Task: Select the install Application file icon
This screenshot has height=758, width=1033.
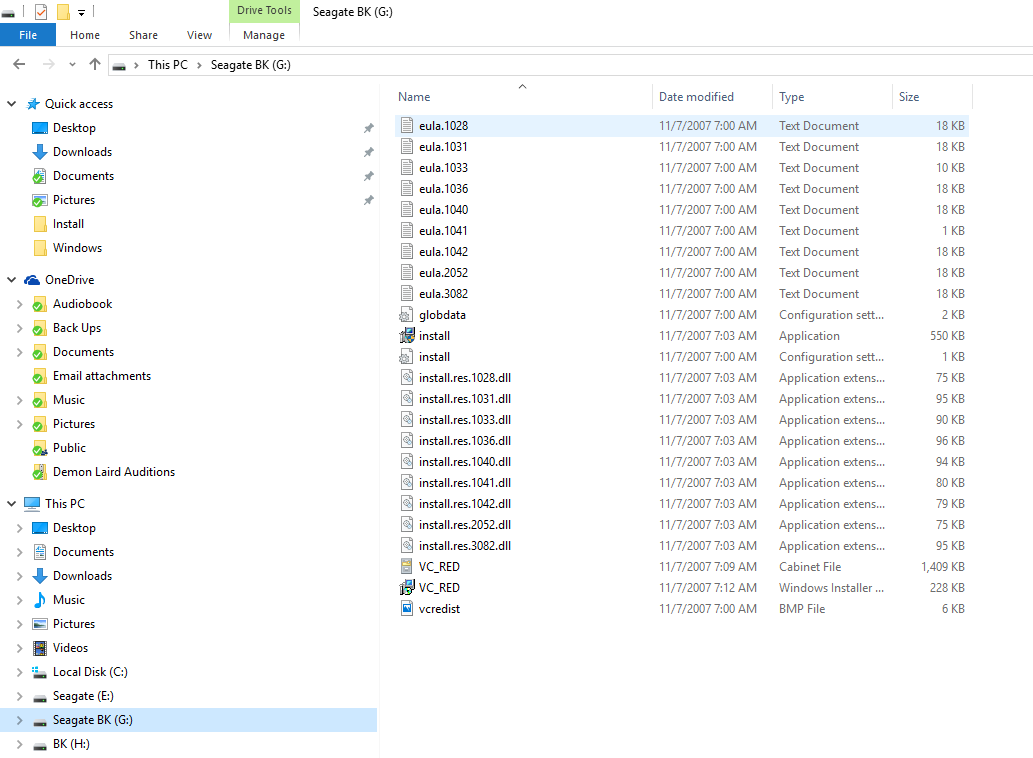Action: click(x=406, y=336)
